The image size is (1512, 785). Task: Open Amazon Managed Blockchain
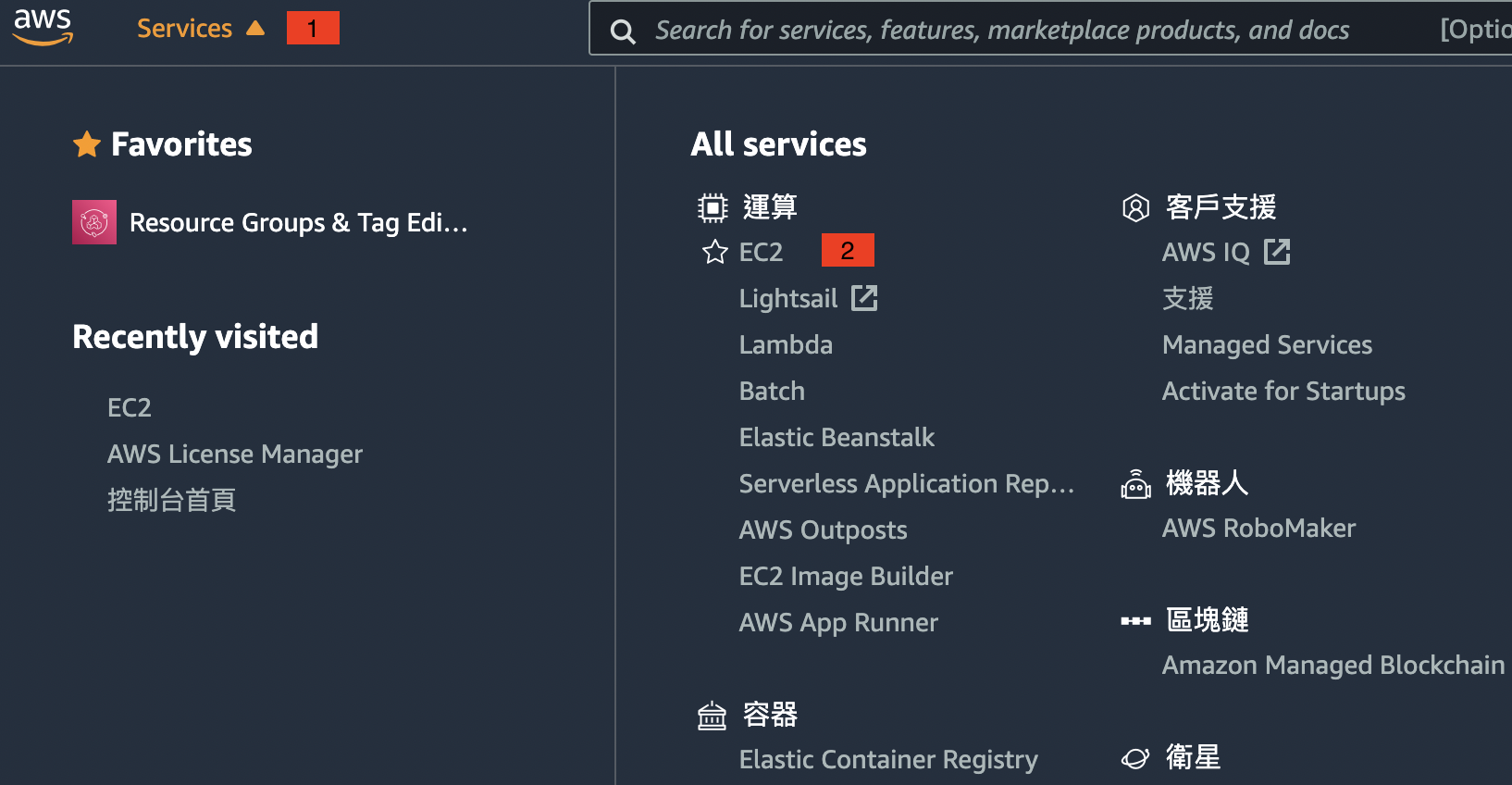pos(1333,665)
